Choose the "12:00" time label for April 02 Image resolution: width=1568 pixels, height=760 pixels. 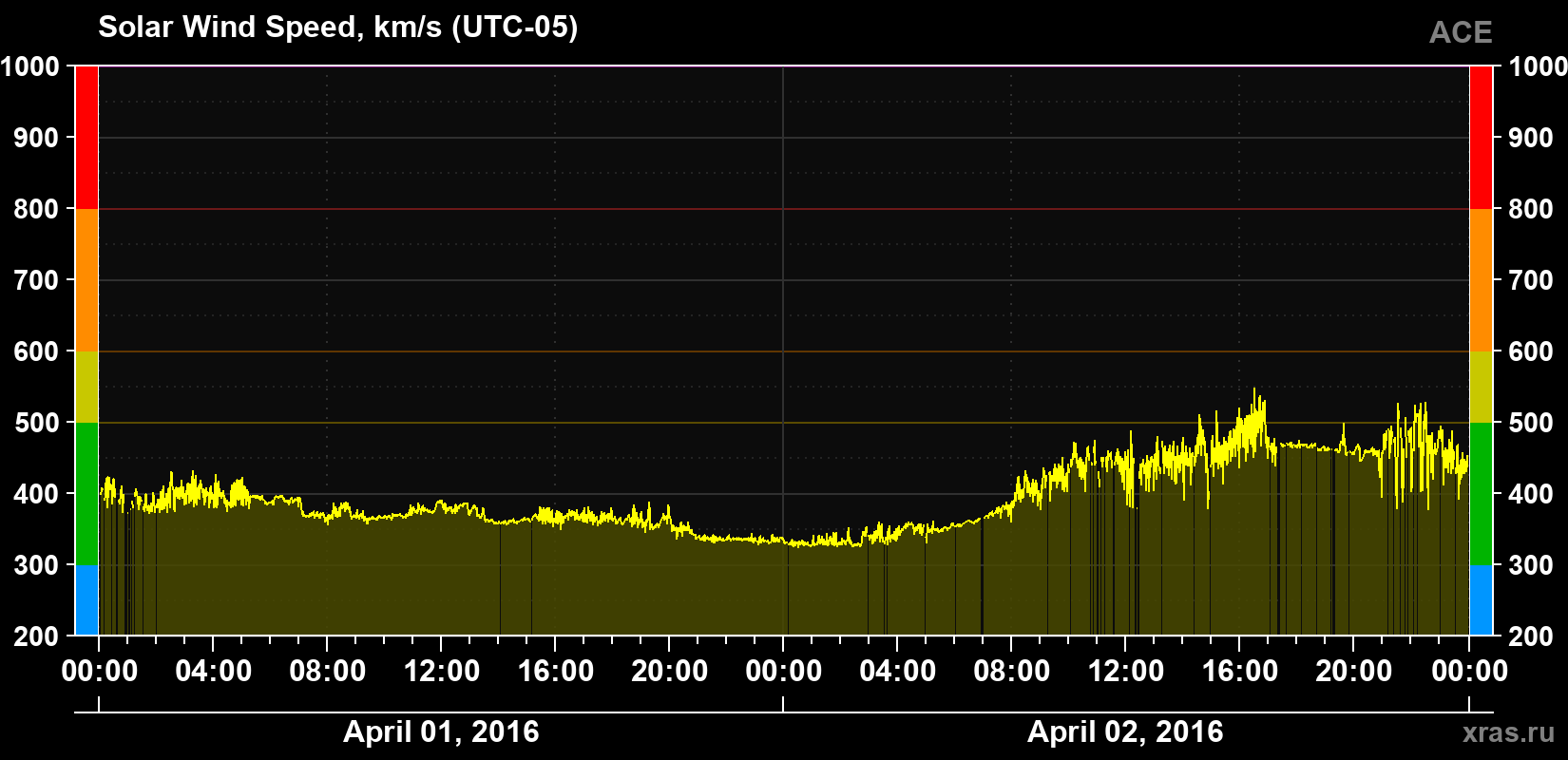click(x=1126, y=672)
